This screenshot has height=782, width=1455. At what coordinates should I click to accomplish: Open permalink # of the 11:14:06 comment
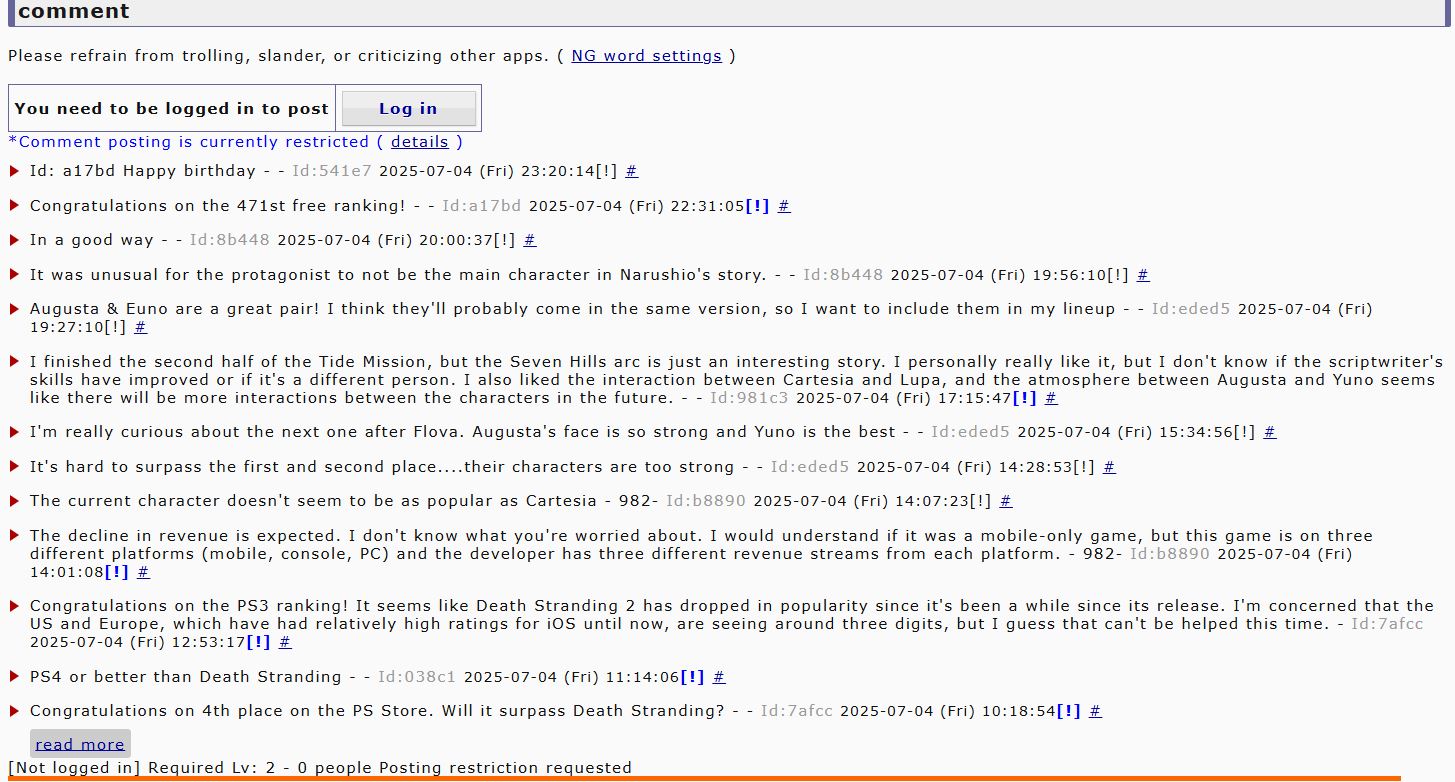pos(719,677)
